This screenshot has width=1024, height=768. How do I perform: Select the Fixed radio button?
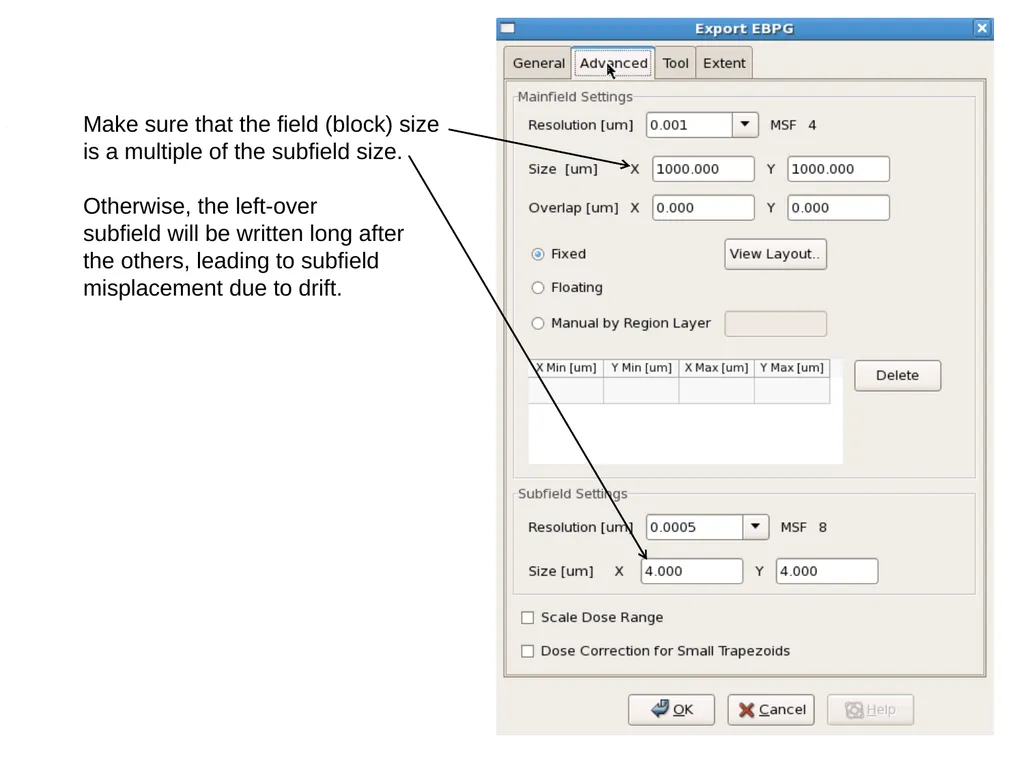537,254
